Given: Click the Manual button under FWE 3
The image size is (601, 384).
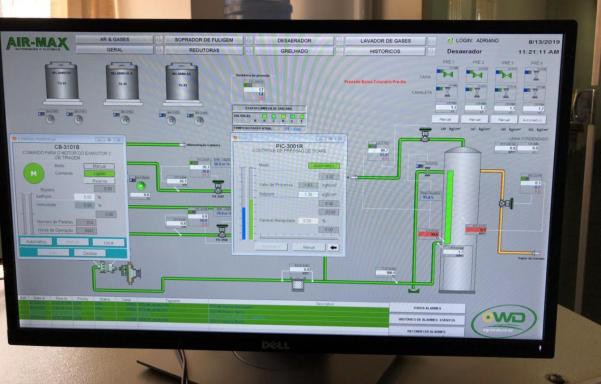Looking at the screenshot, I should tap(503, 120).
